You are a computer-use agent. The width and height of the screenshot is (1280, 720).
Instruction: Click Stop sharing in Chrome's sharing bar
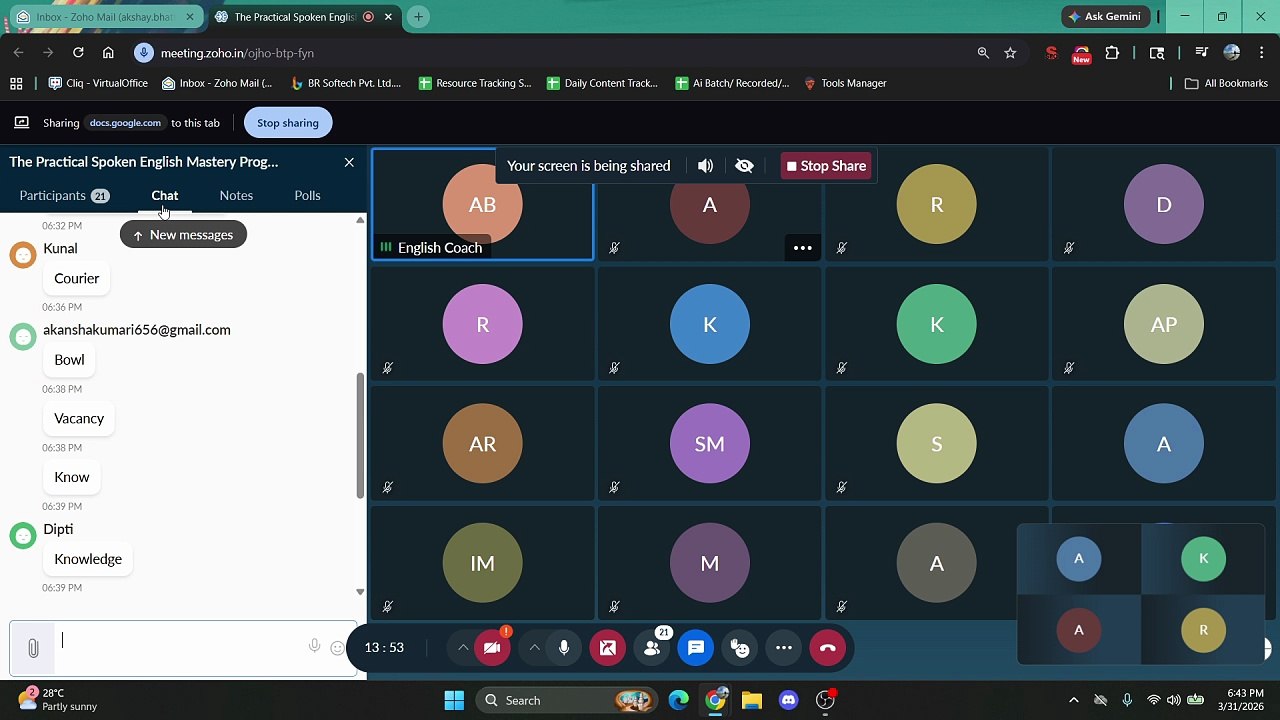288,123
